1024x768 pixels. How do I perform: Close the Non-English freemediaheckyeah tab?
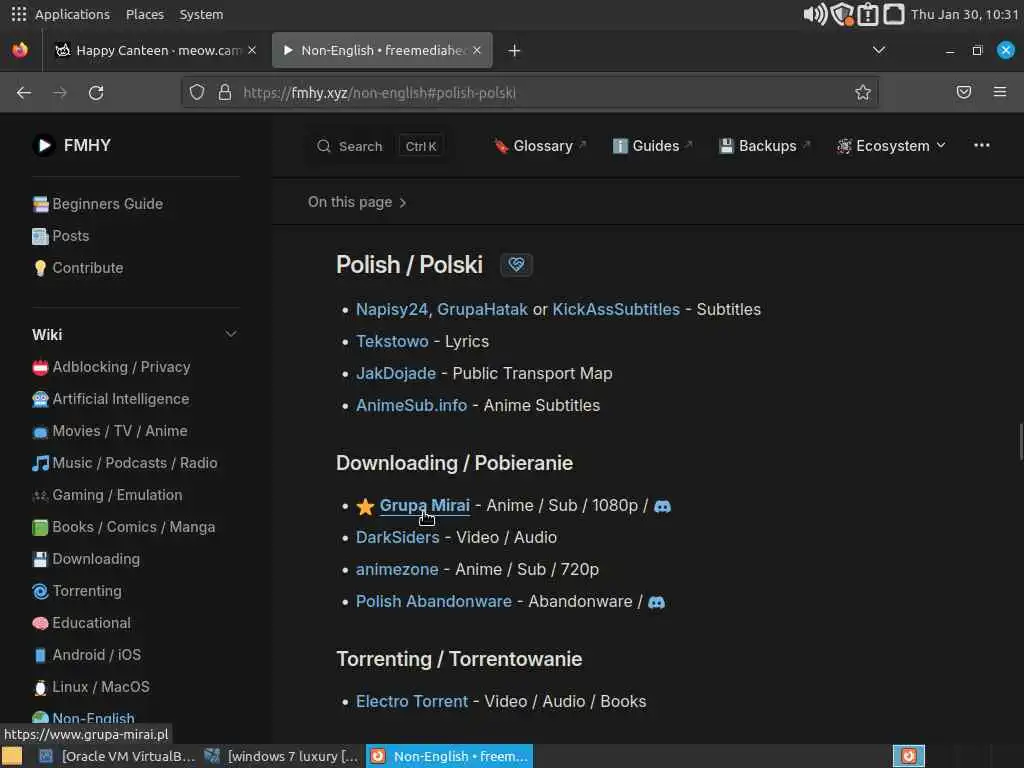[477, 50]
